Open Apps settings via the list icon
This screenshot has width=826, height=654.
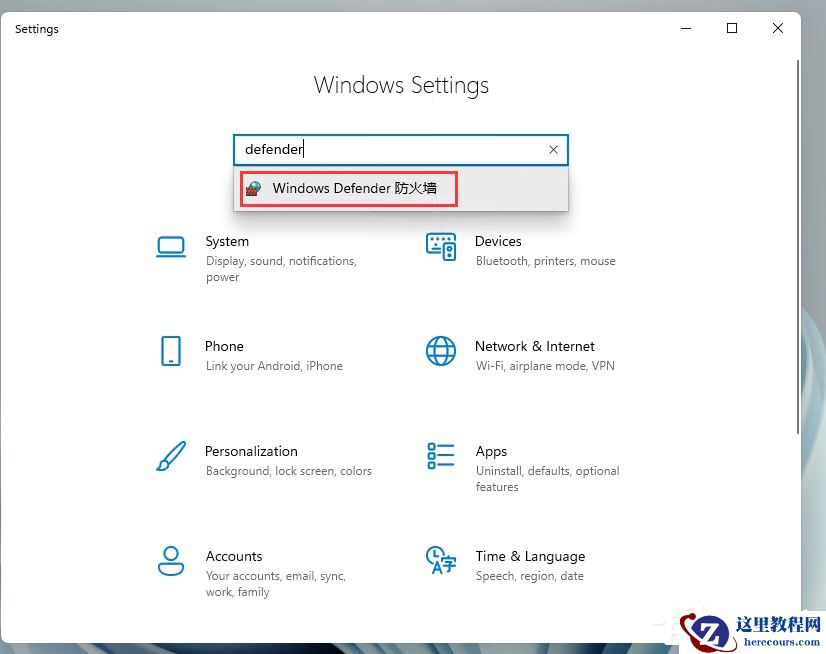click(x=441, y=456)
